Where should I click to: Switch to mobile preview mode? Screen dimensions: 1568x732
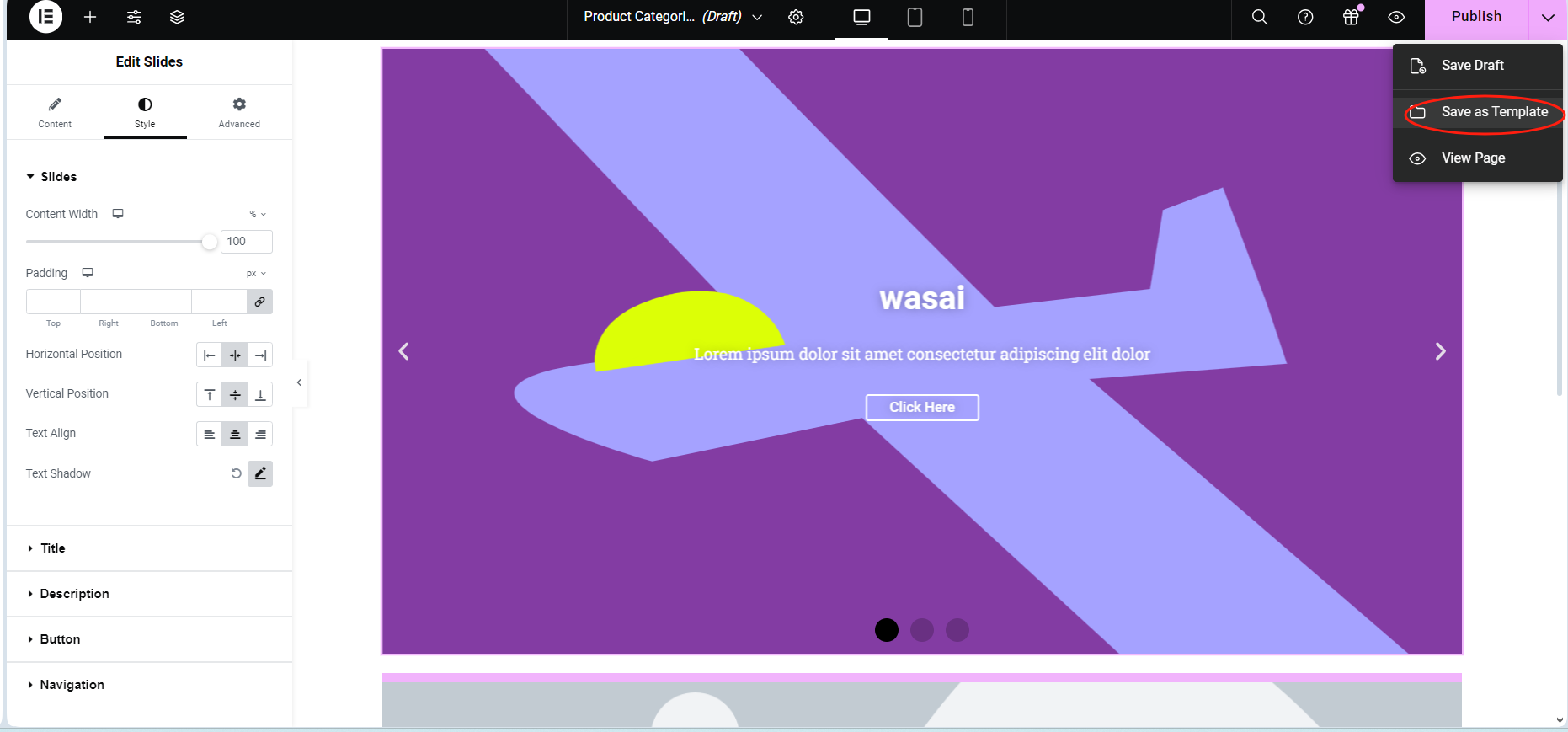[x=968, y=17]
